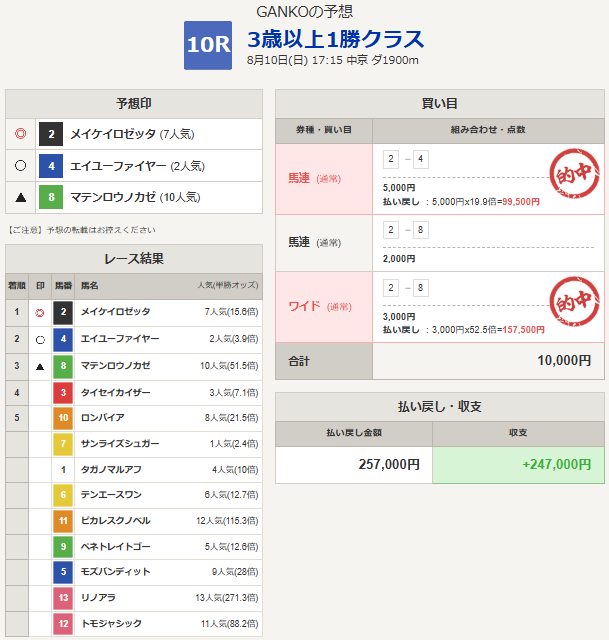Click the 人気(単勝オッズ) column header
Image resolution: width=609 pixels, height=640 pixels.
[228, 285]
